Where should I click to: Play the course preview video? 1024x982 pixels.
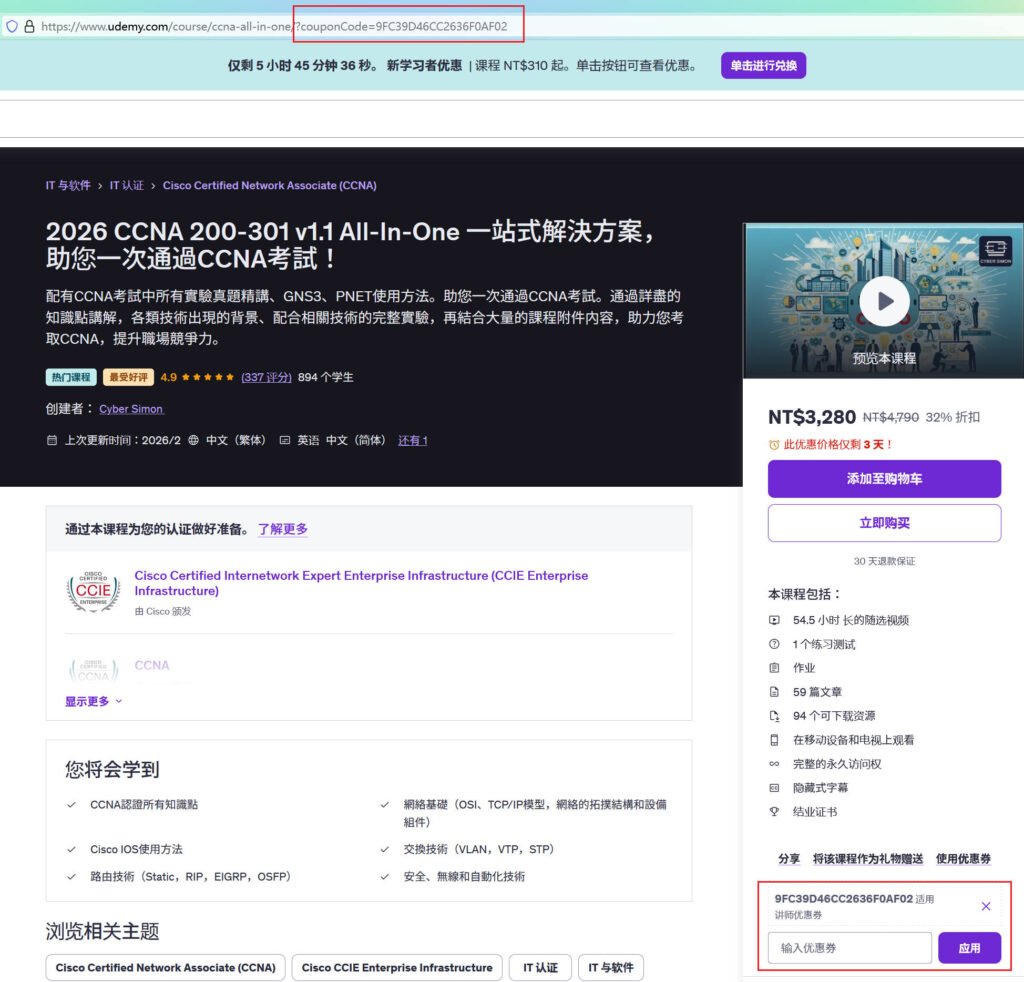point(884,301)
